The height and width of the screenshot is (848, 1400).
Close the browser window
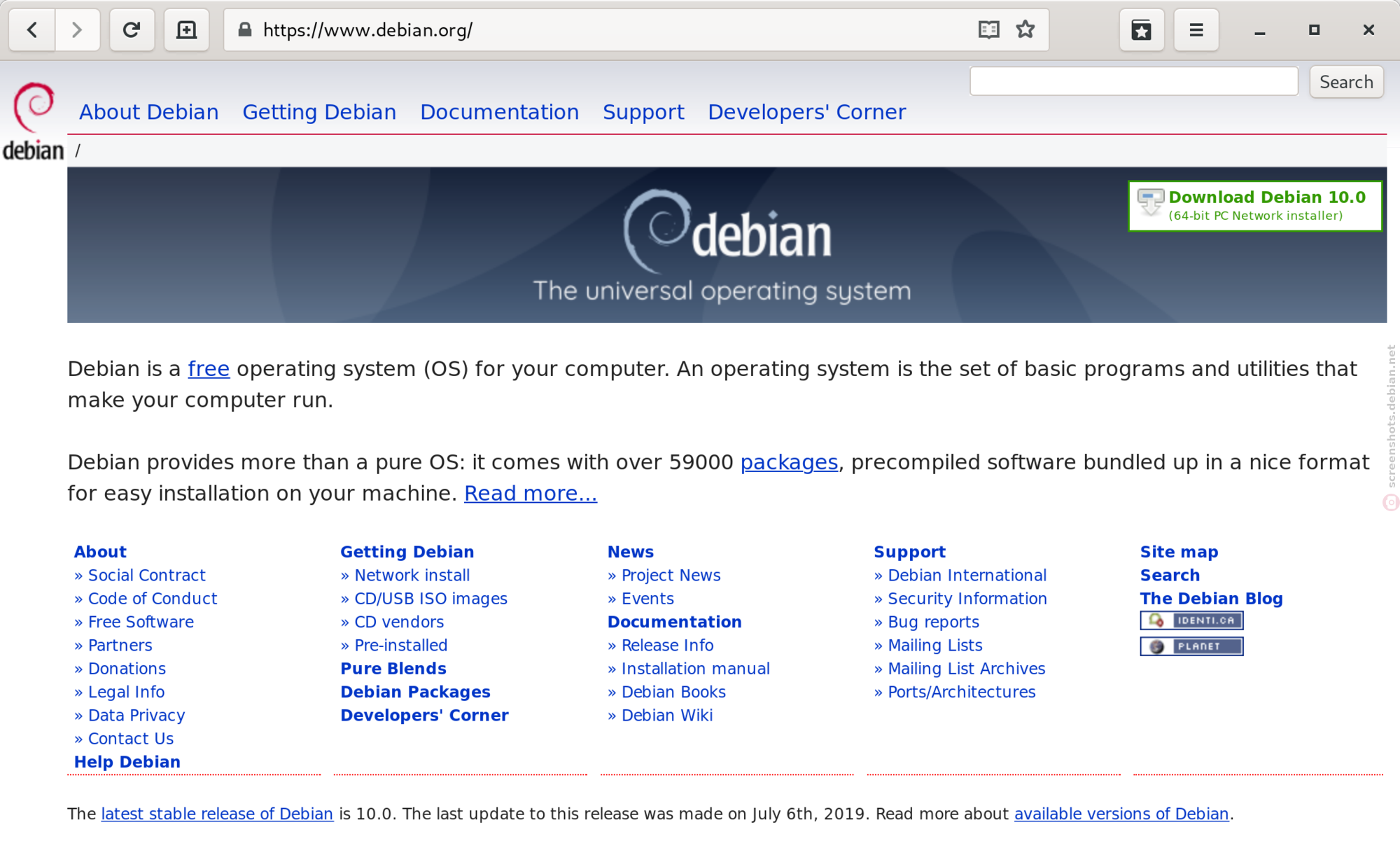coord(1368,30)
